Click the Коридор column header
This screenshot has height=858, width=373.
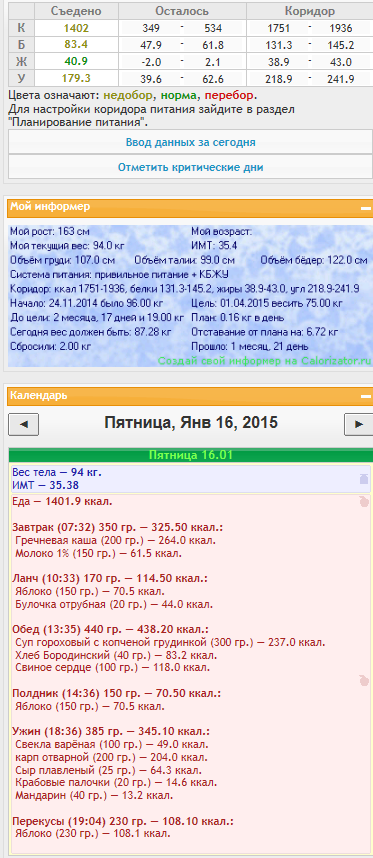coord(310,11)
